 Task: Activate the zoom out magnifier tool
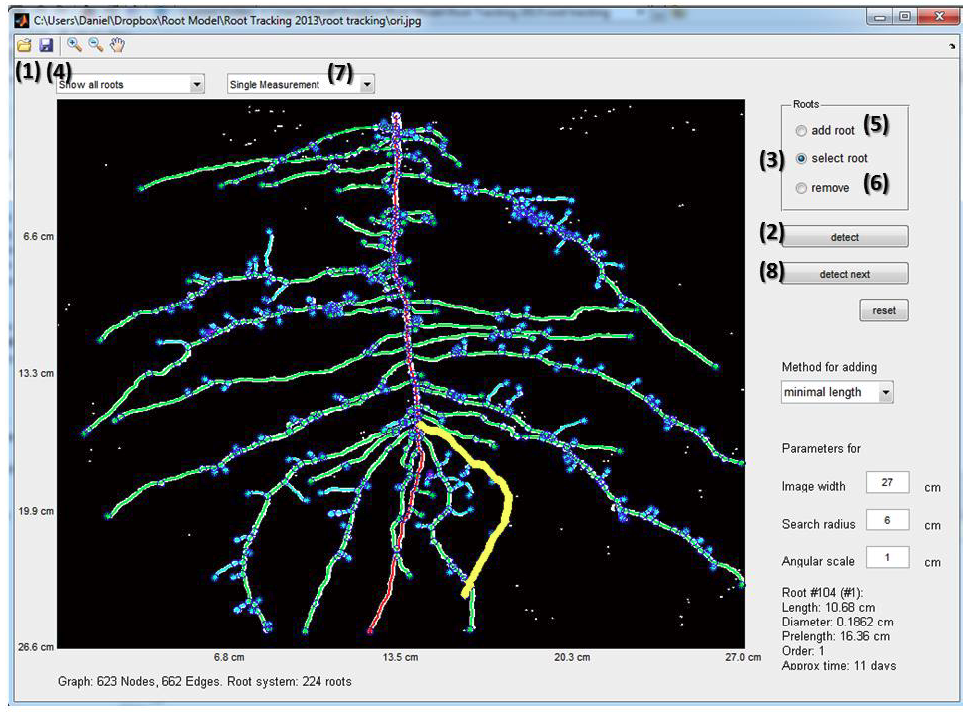(96, 44)
